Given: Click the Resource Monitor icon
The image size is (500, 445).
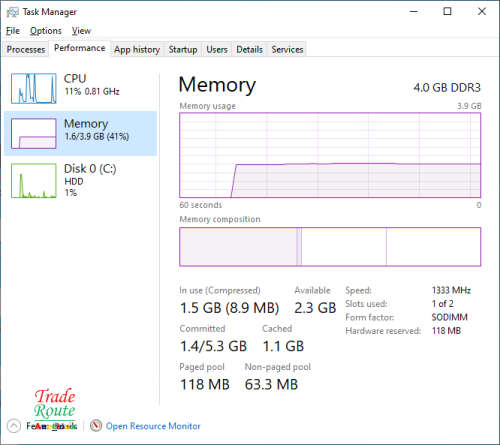Looking at the screenshot, I should click(96, 426).
